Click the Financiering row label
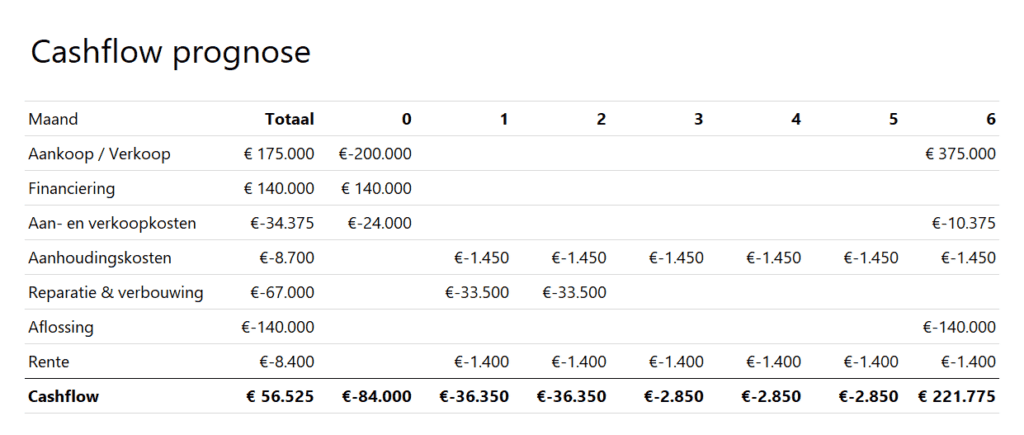This screenshot has height=435, width=1024. tap(72, 188)
